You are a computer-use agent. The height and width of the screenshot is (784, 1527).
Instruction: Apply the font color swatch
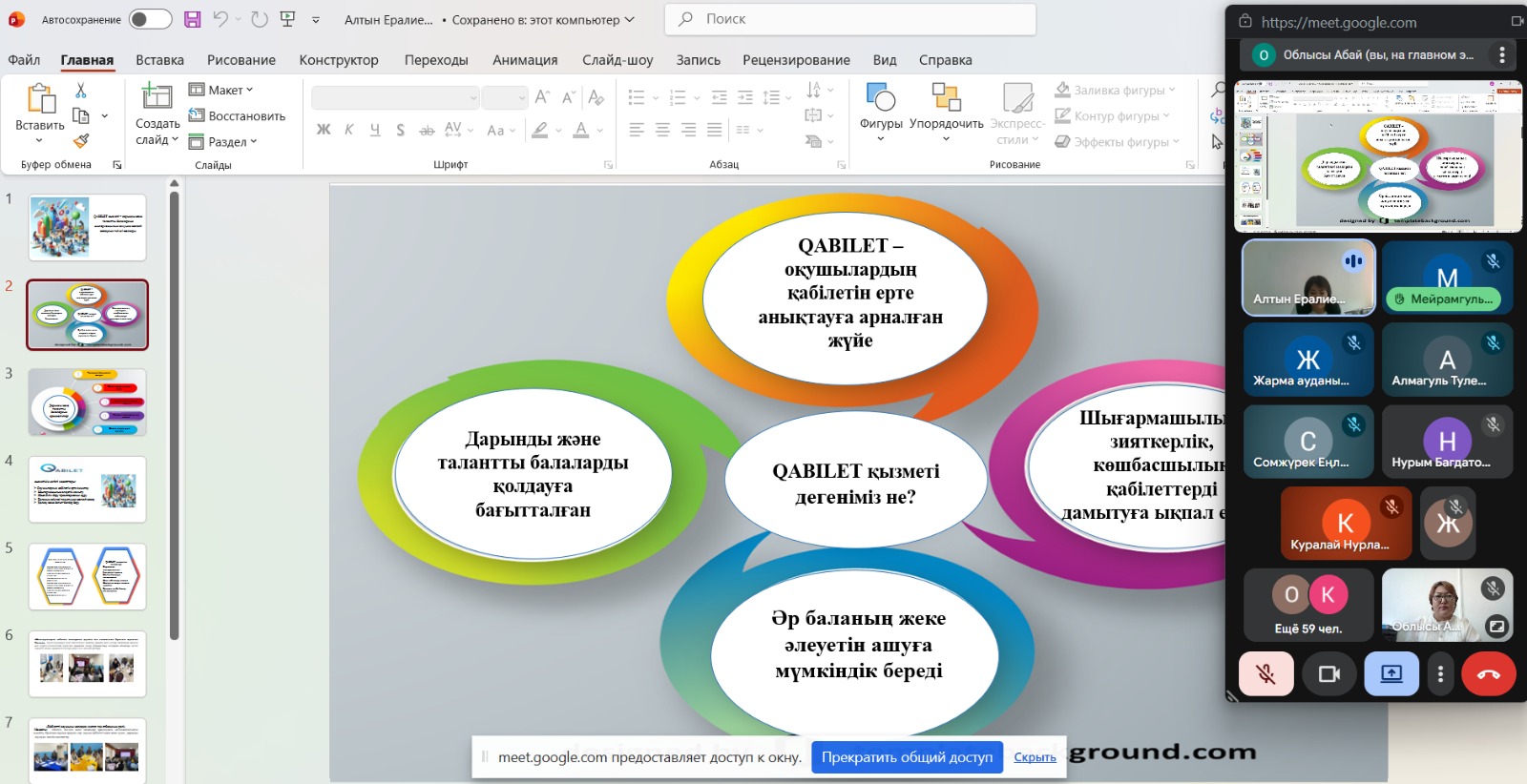(581, 130)
